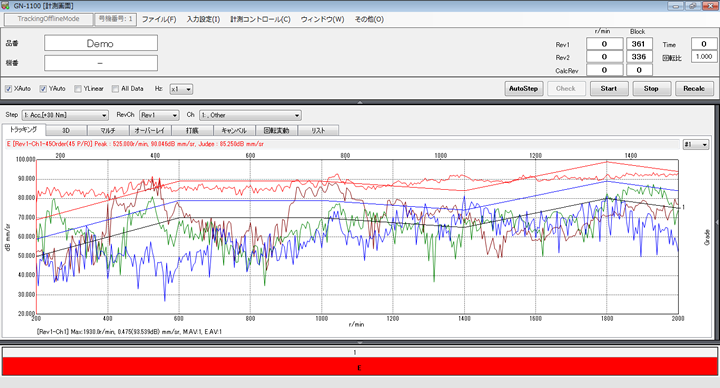
Task: Check the All Data option
Action: pos(115,89)
